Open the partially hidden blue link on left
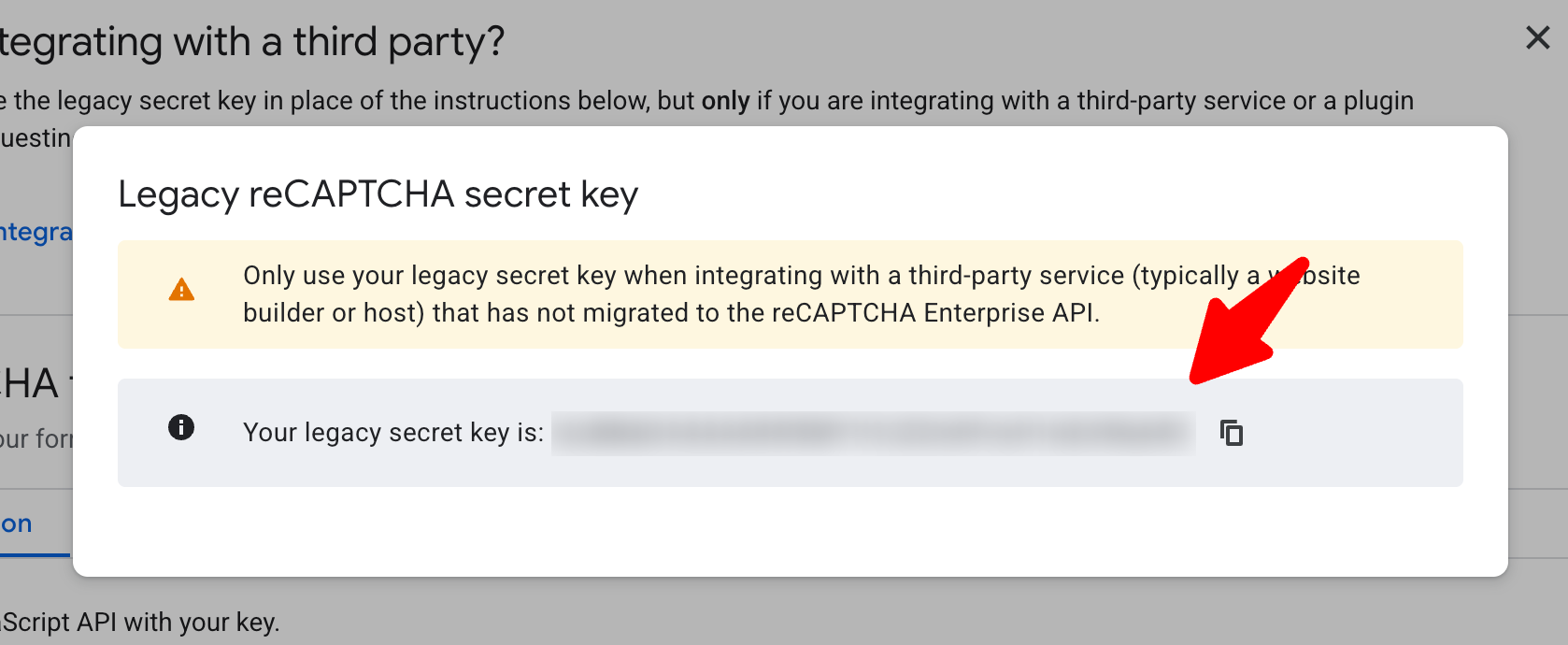The image size is (1568, 645). pyautogui.click(x=36, y=232)
